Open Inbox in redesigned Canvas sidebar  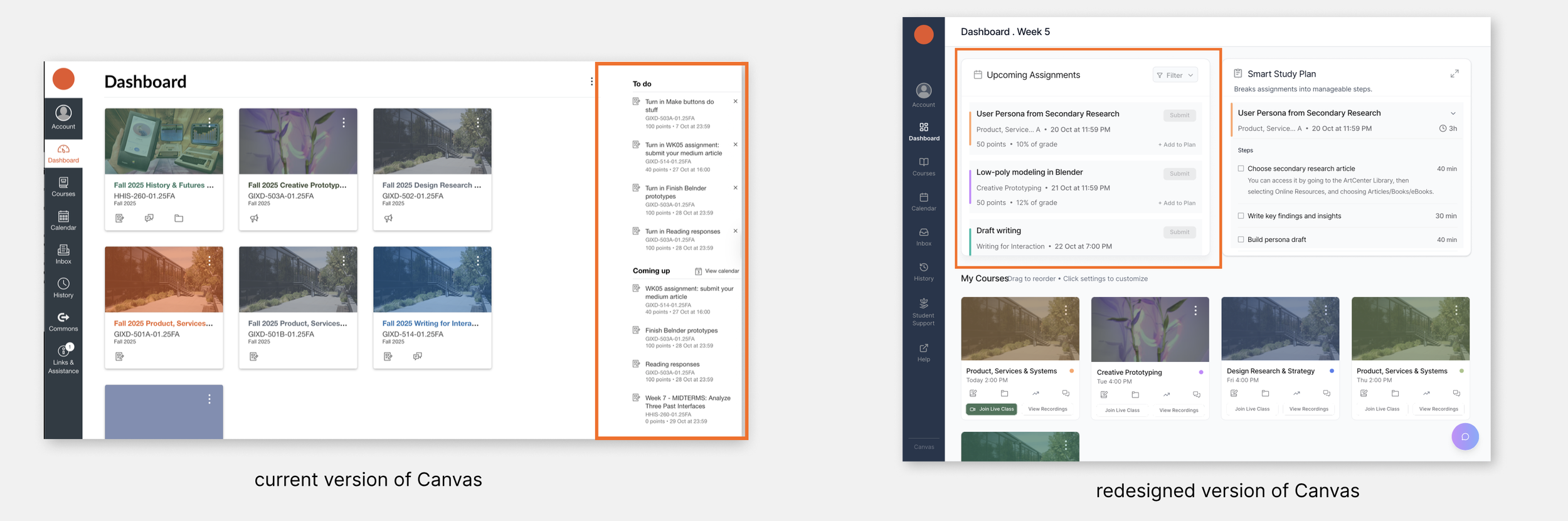point(924,237)
